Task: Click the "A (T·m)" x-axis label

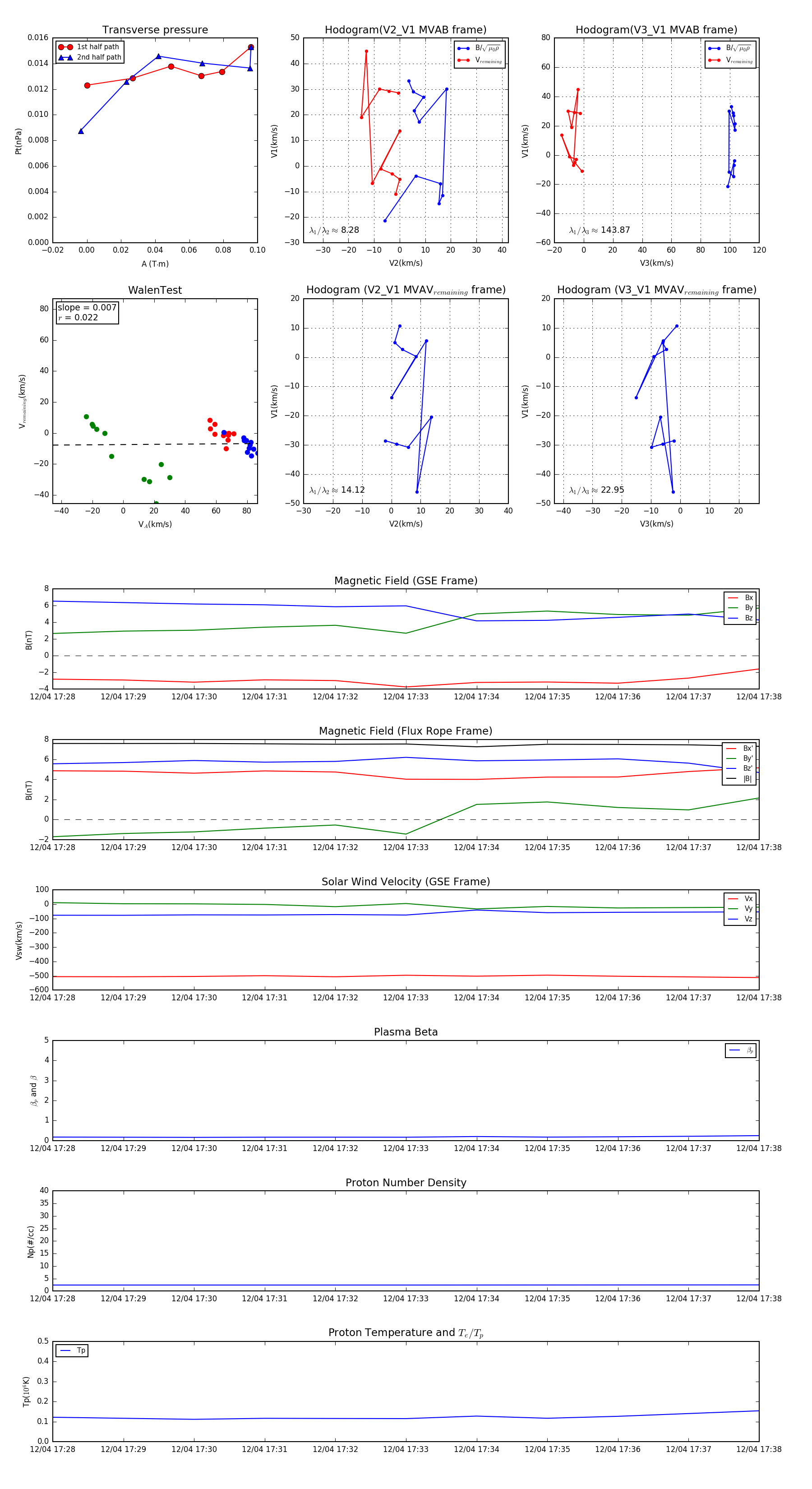Action: click(x=155, y=264)
